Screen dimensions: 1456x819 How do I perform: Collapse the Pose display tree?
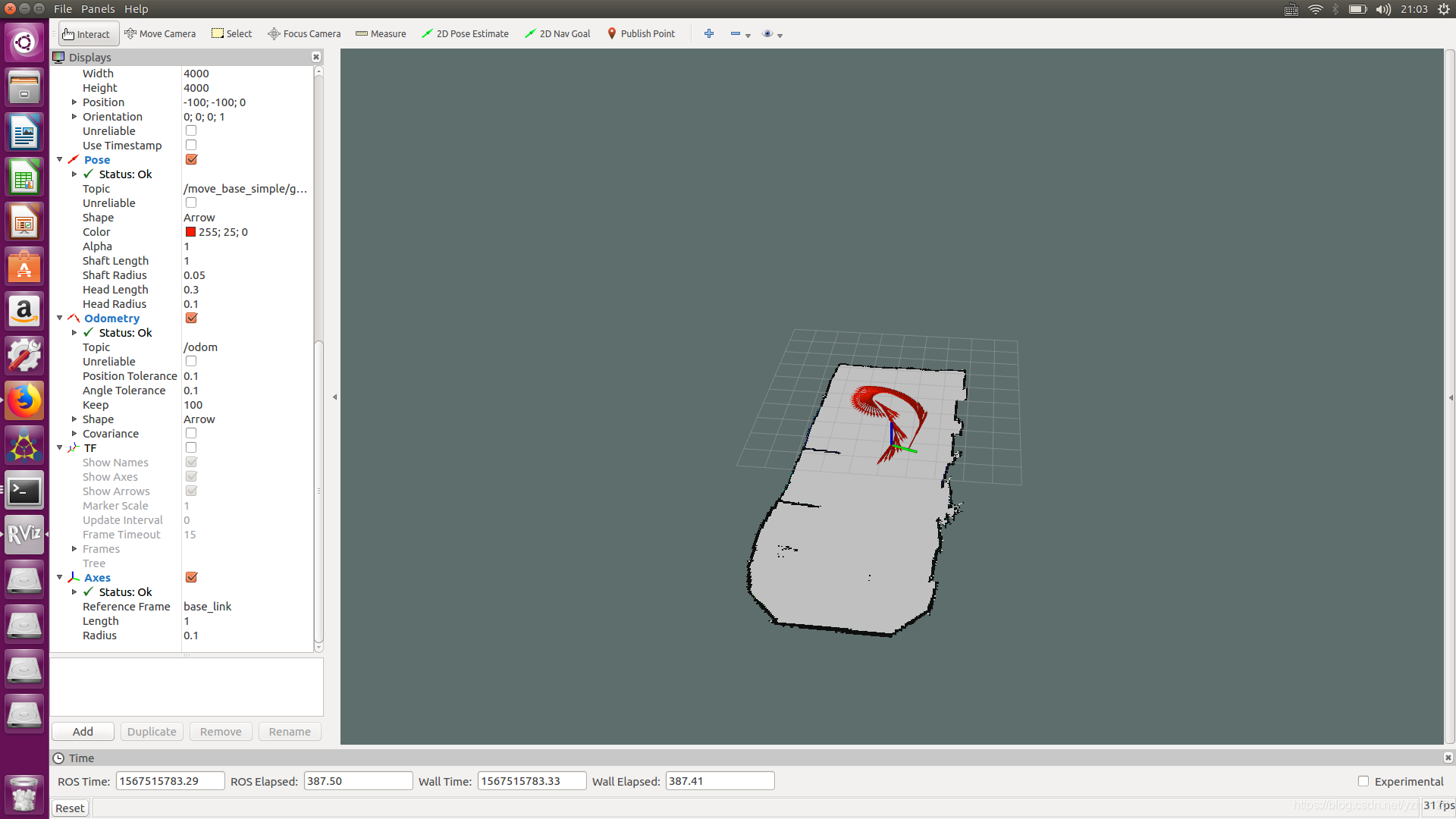pyautogui.click(x=60, y=160)
